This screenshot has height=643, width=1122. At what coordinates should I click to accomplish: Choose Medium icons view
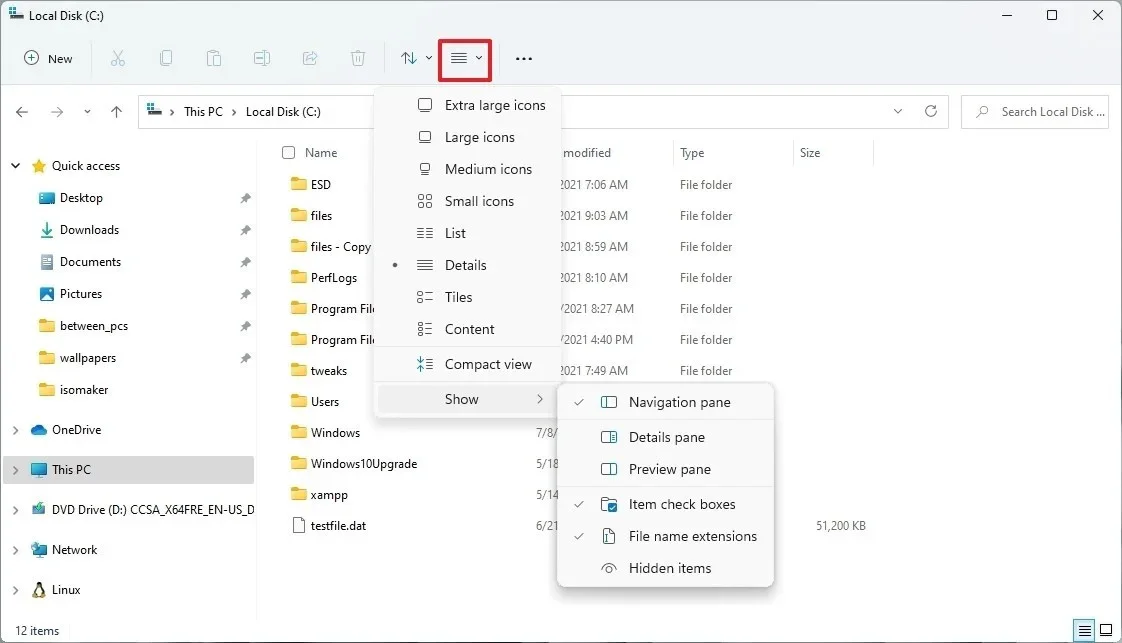coord(467,170)
